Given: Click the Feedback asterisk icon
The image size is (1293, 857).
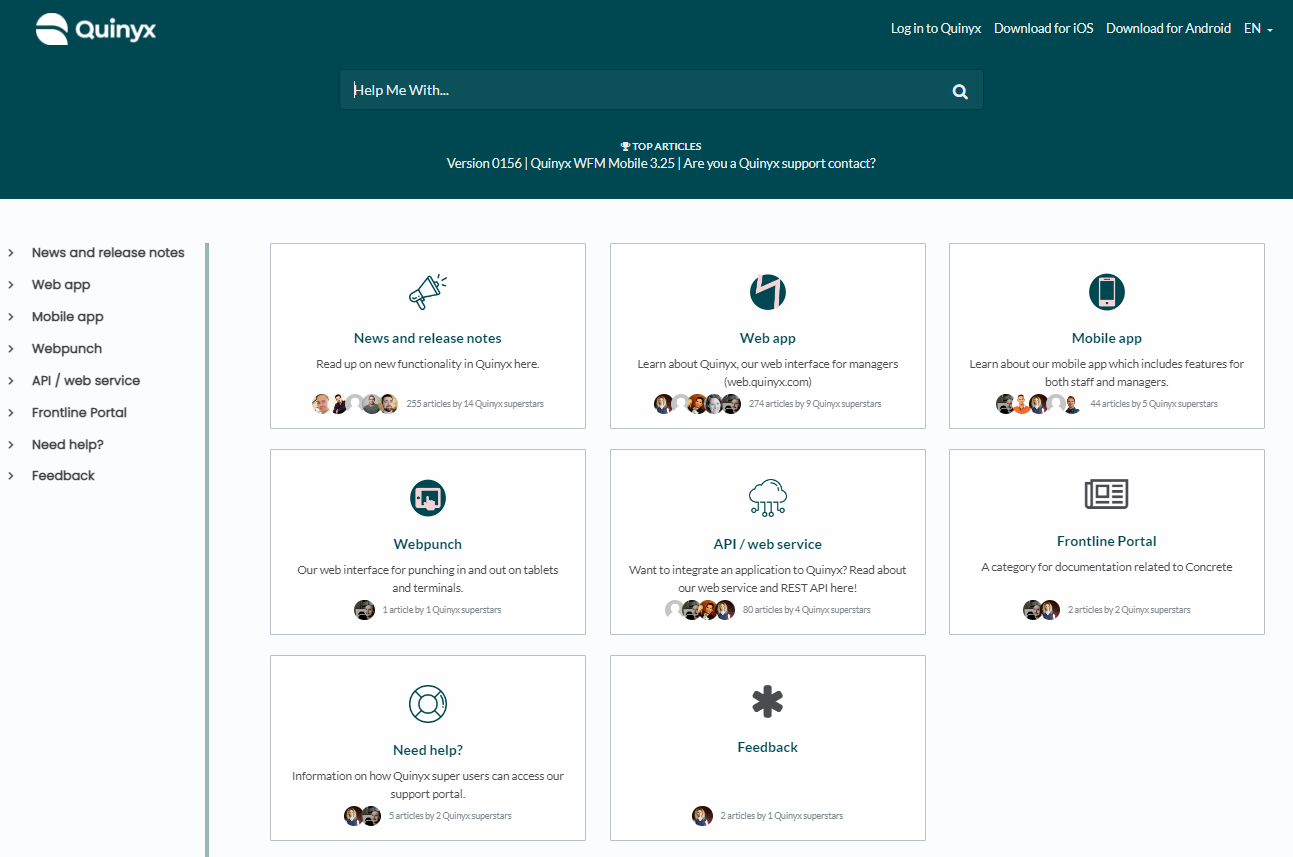Looking at the screenshot, I should pos(768,702).
